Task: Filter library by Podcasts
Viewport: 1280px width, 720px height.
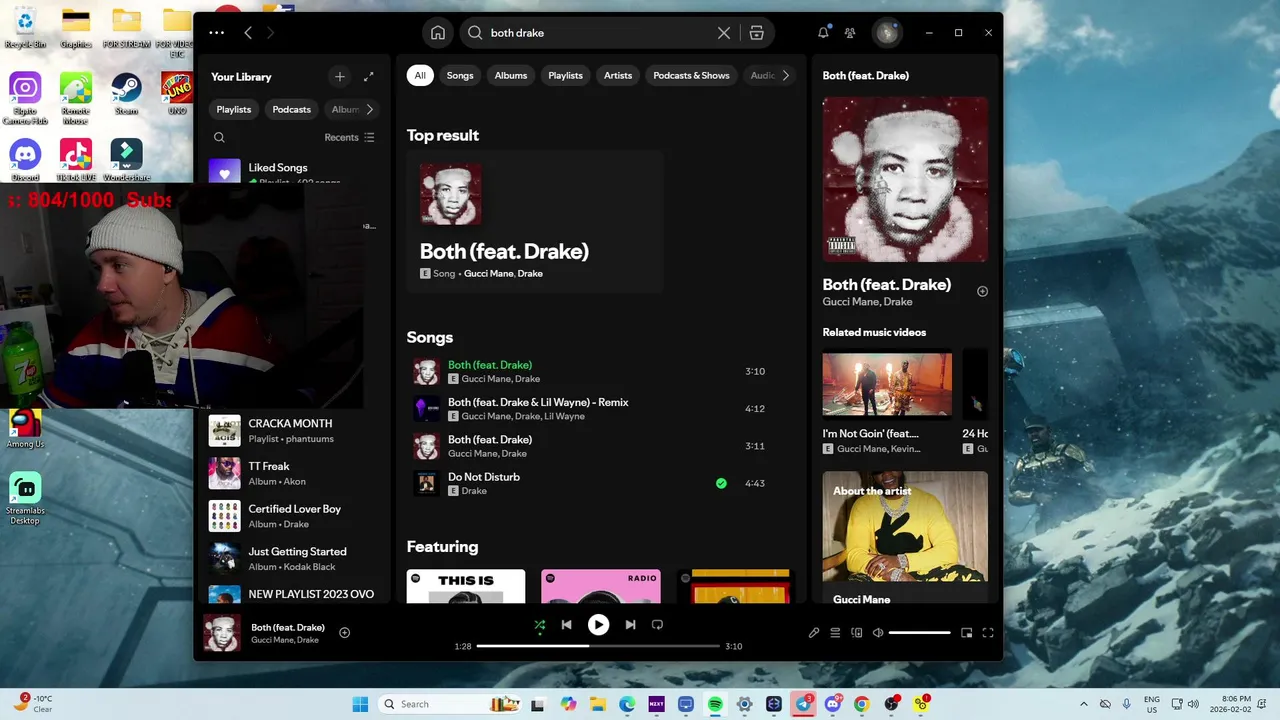Action: click(x=292, y=109)
